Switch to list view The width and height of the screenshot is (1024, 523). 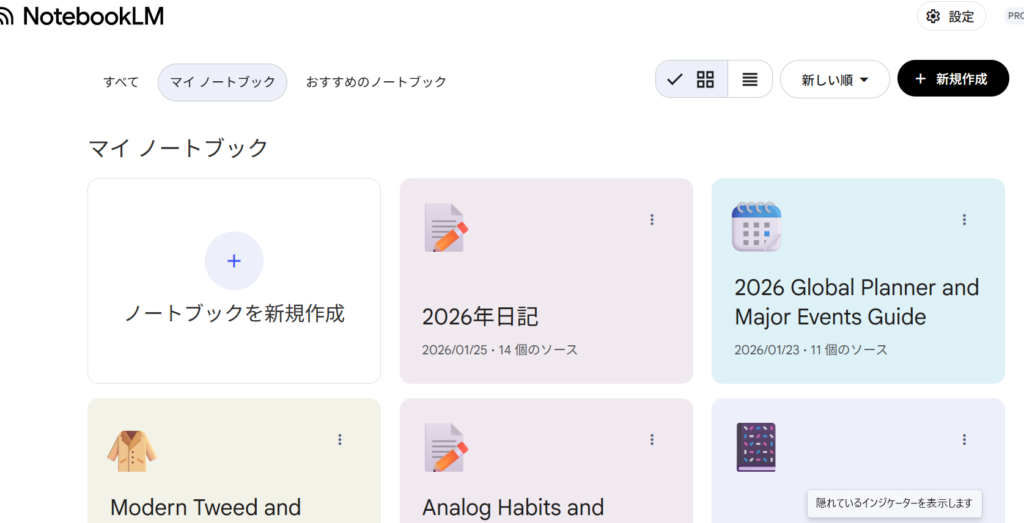[x=750, y=79]
